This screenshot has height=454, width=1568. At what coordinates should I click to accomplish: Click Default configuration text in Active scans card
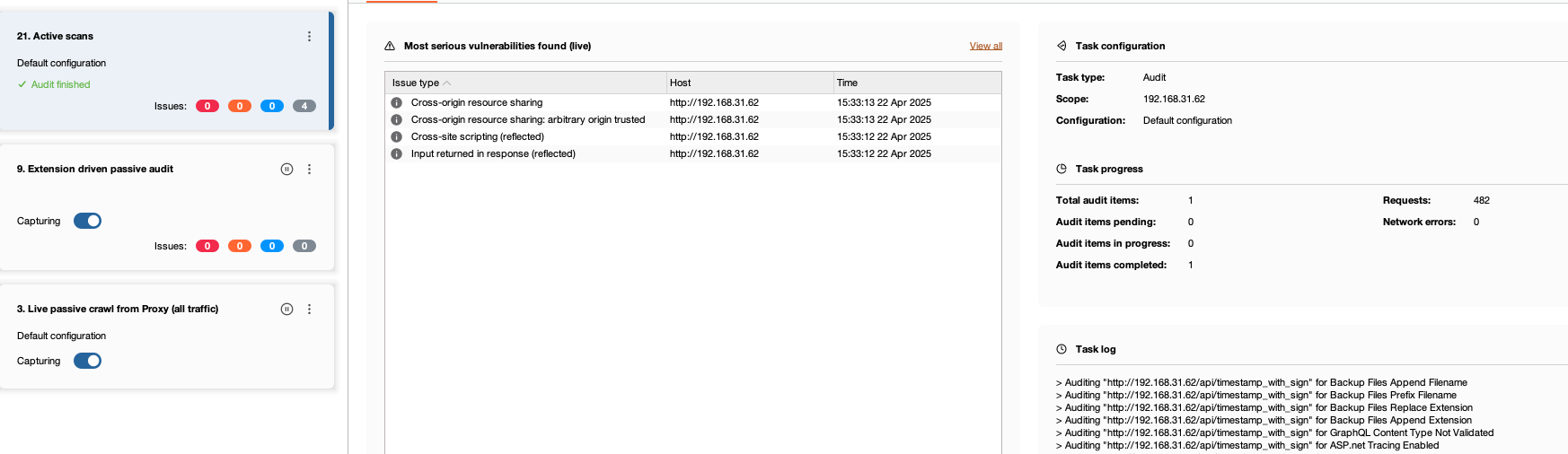click(61, 64)
